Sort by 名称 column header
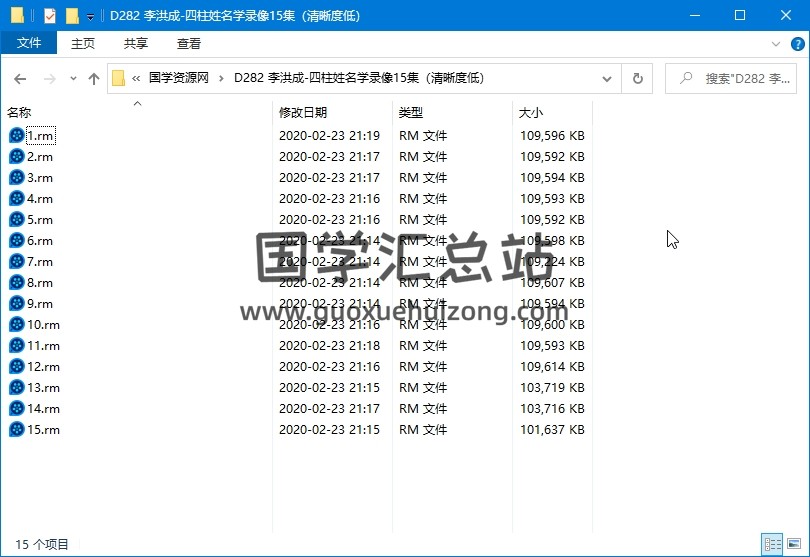The image size is (810, 557). (19, 112)
